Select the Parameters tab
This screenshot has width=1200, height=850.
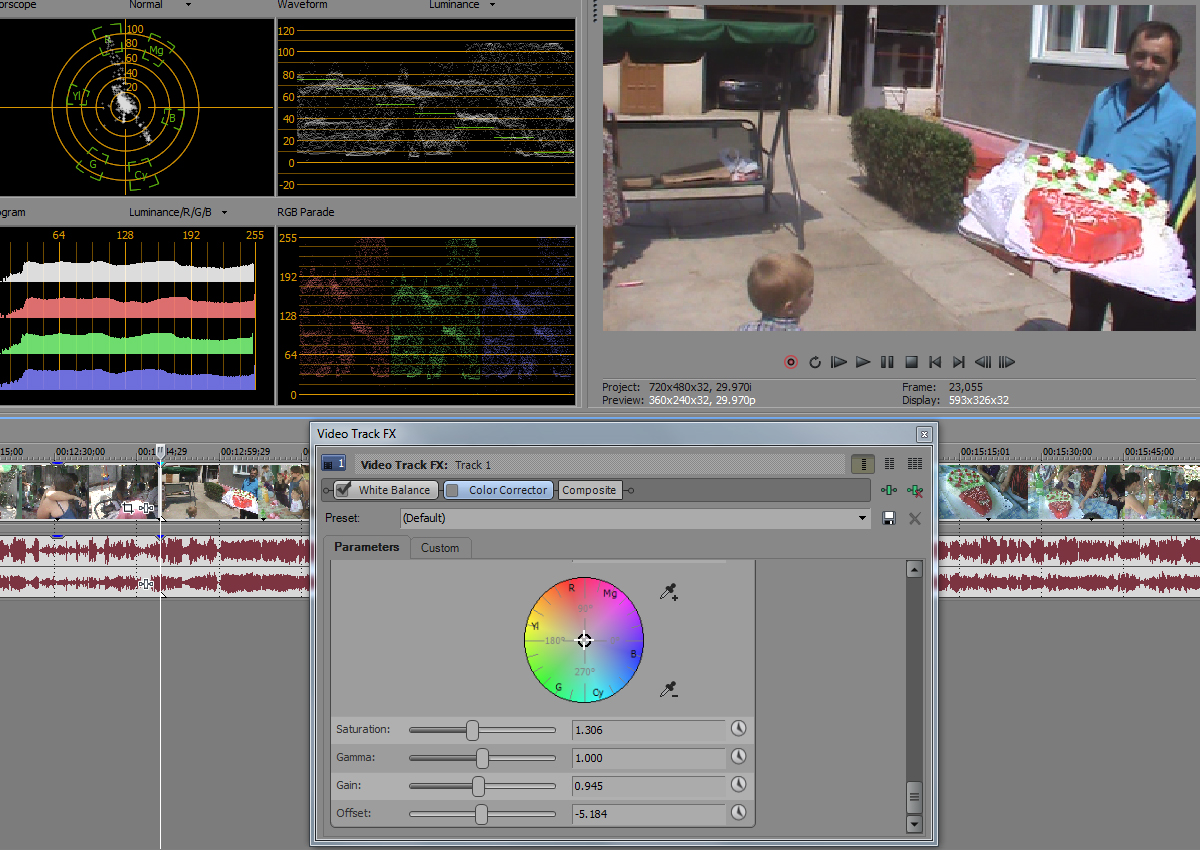pos(366,547)
